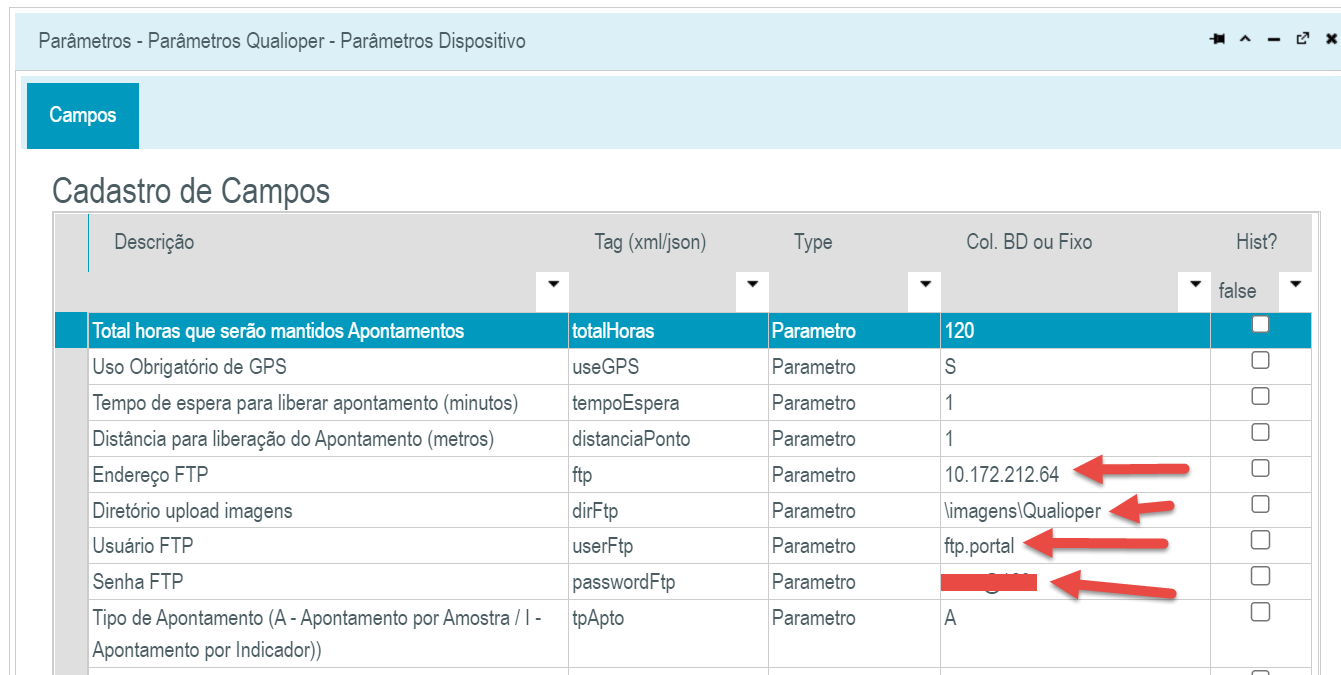Screen dimensions: 1341x675
Task: Open the Hist? filter dropdown arrow
Action: [x=1296, y=285]
